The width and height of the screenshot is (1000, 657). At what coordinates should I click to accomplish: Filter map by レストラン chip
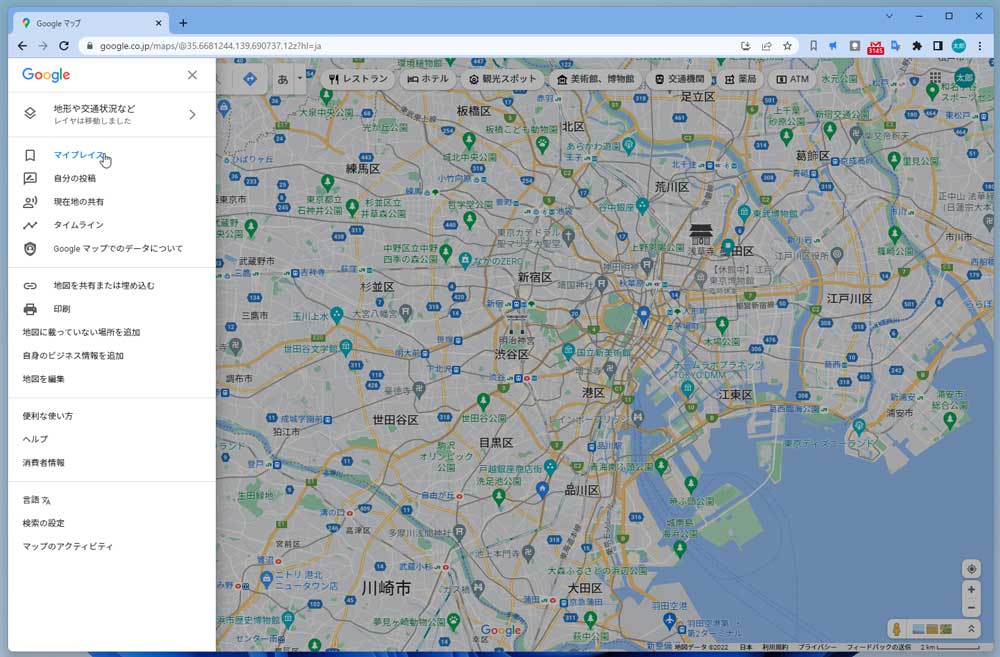(x=358, y=79)
